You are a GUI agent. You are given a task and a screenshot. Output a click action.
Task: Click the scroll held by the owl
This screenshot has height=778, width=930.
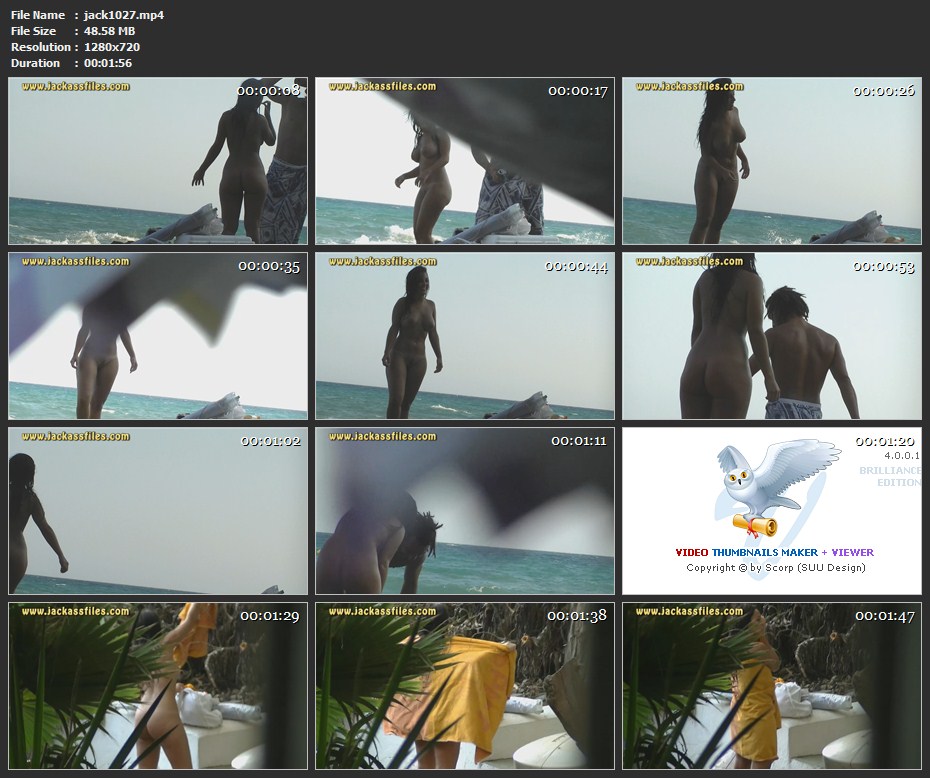click(x=754, y=525)
